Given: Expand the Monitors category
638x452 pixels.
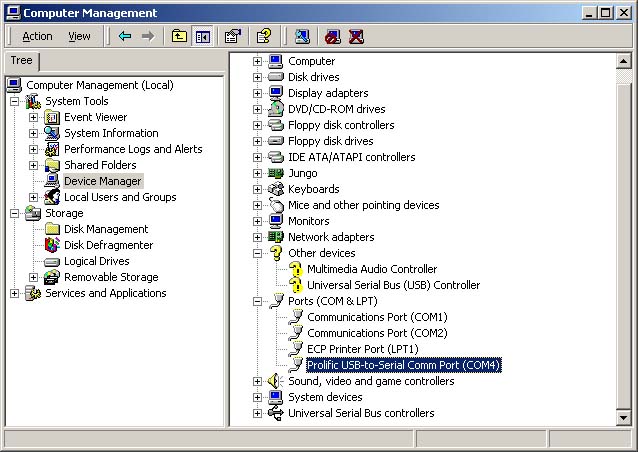Looking at the screenshot, I should click(x=257, y=221).
